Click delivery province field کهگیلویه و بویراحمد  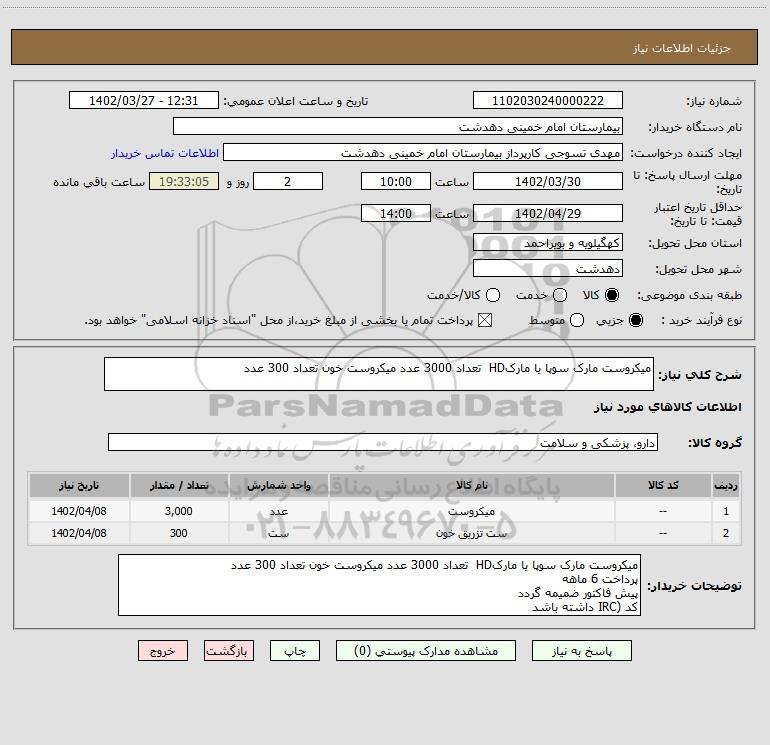(x=548, y=242)
